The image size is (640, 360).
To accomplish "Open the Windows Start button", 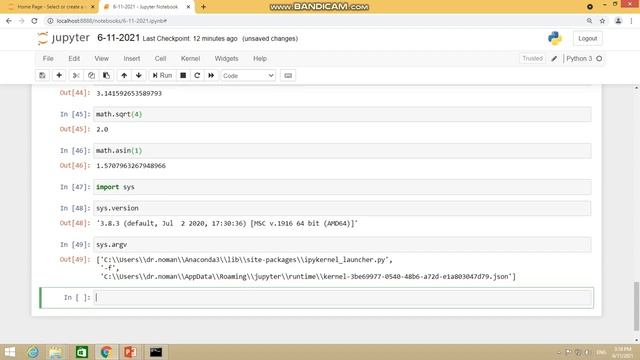I will coord(9,352).
